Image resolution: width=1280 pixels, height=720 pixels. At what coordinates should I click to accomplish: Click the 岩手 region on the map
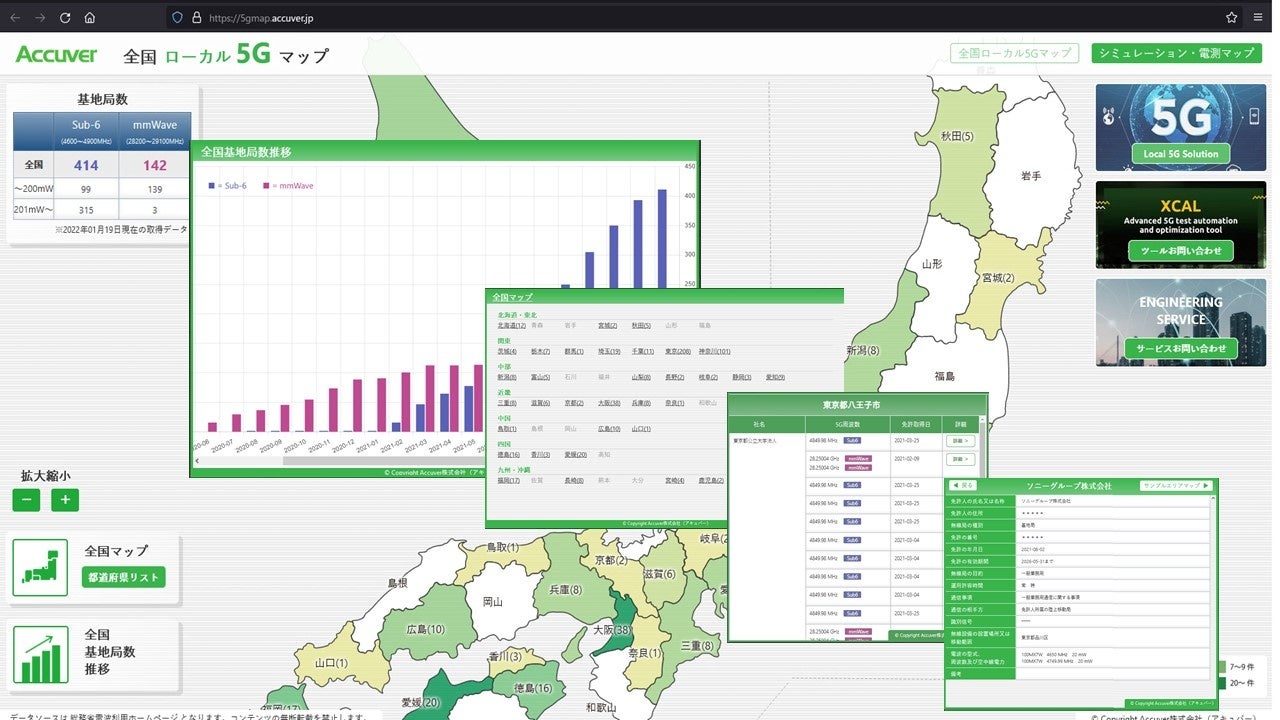[x=1030, y=176]
